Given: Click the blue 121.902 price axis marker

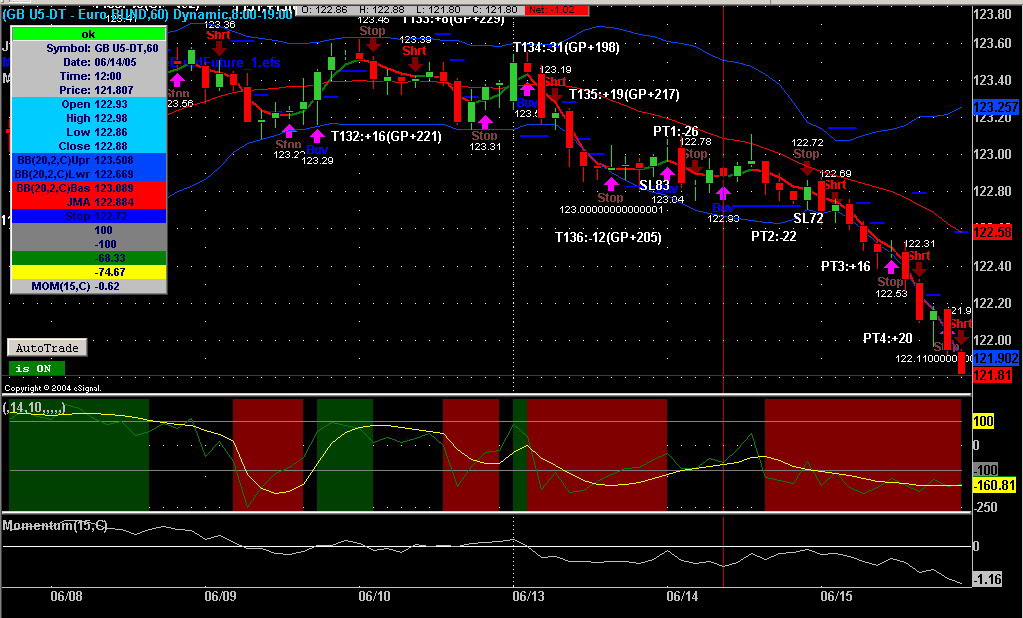Looking at the screenshot, I should 995,358.
